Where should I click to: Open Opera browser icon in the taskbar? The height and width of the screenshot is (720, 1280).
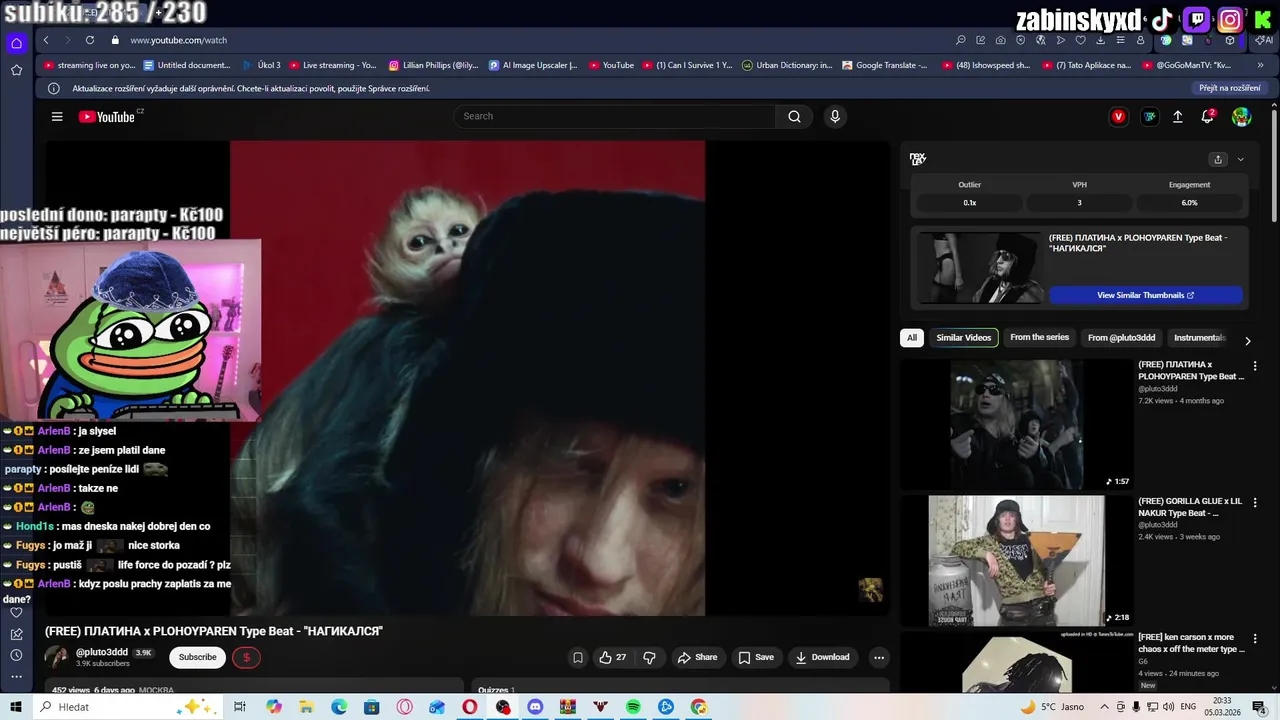coord(469,707)
